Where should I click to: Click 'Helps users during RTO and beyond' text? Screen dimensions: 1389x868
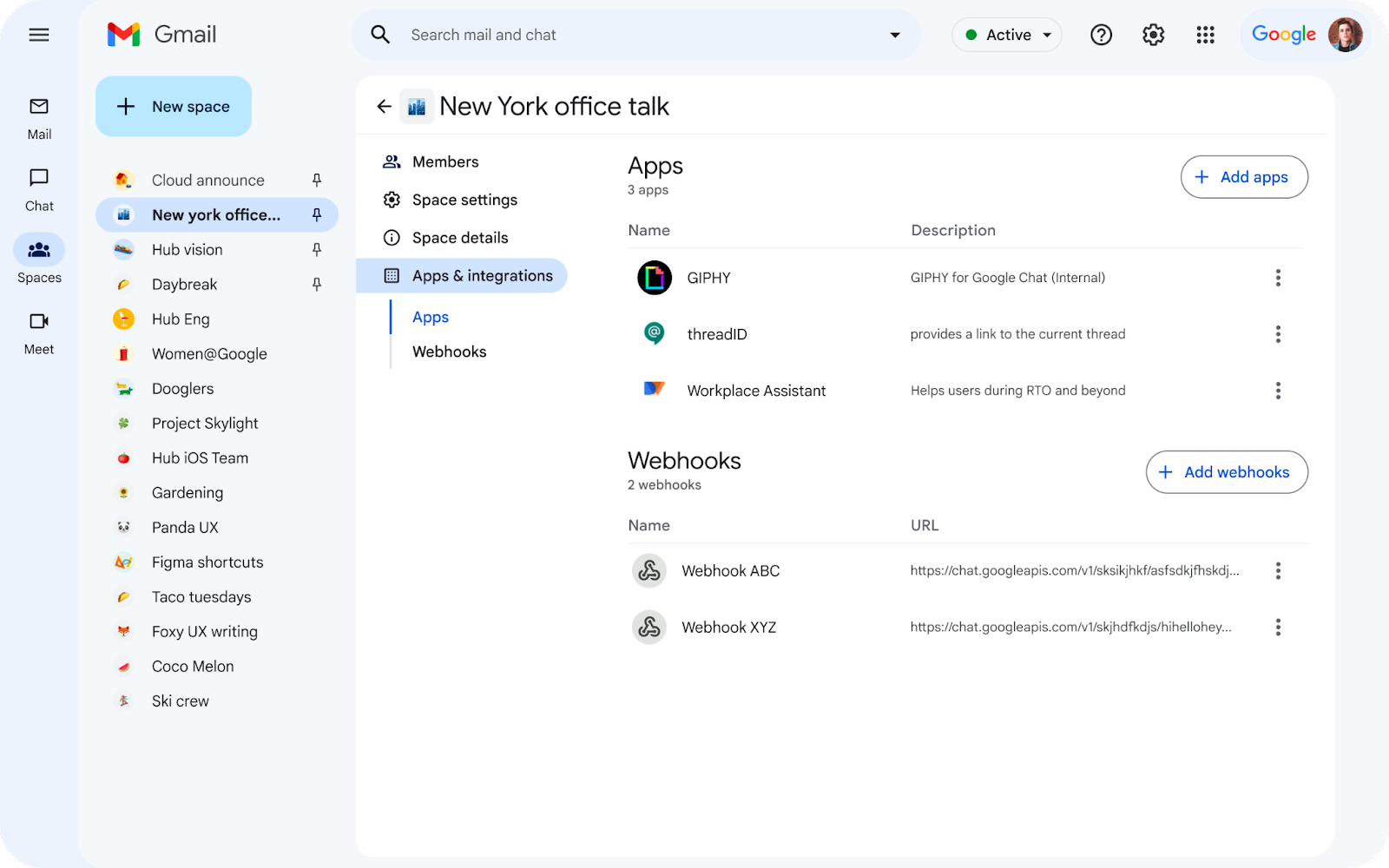[x=1017, y=391]
